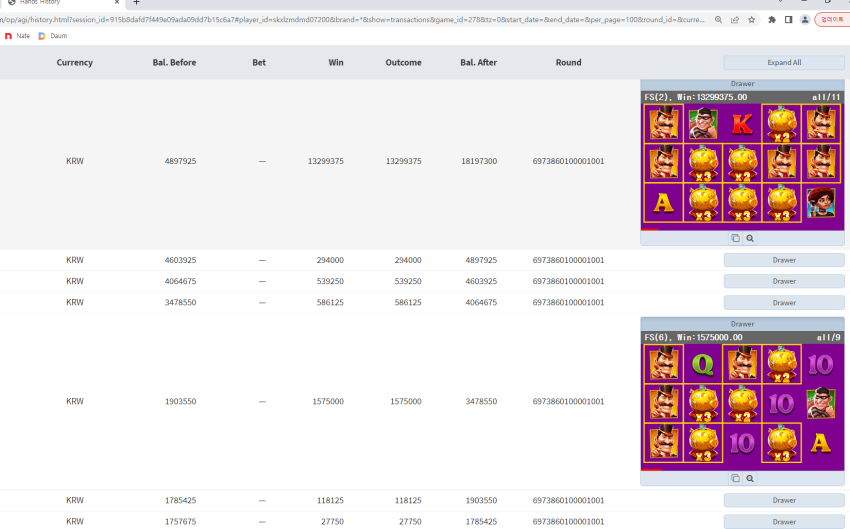
Task: Open the Daum bookmark
Action: pos(53,36)
